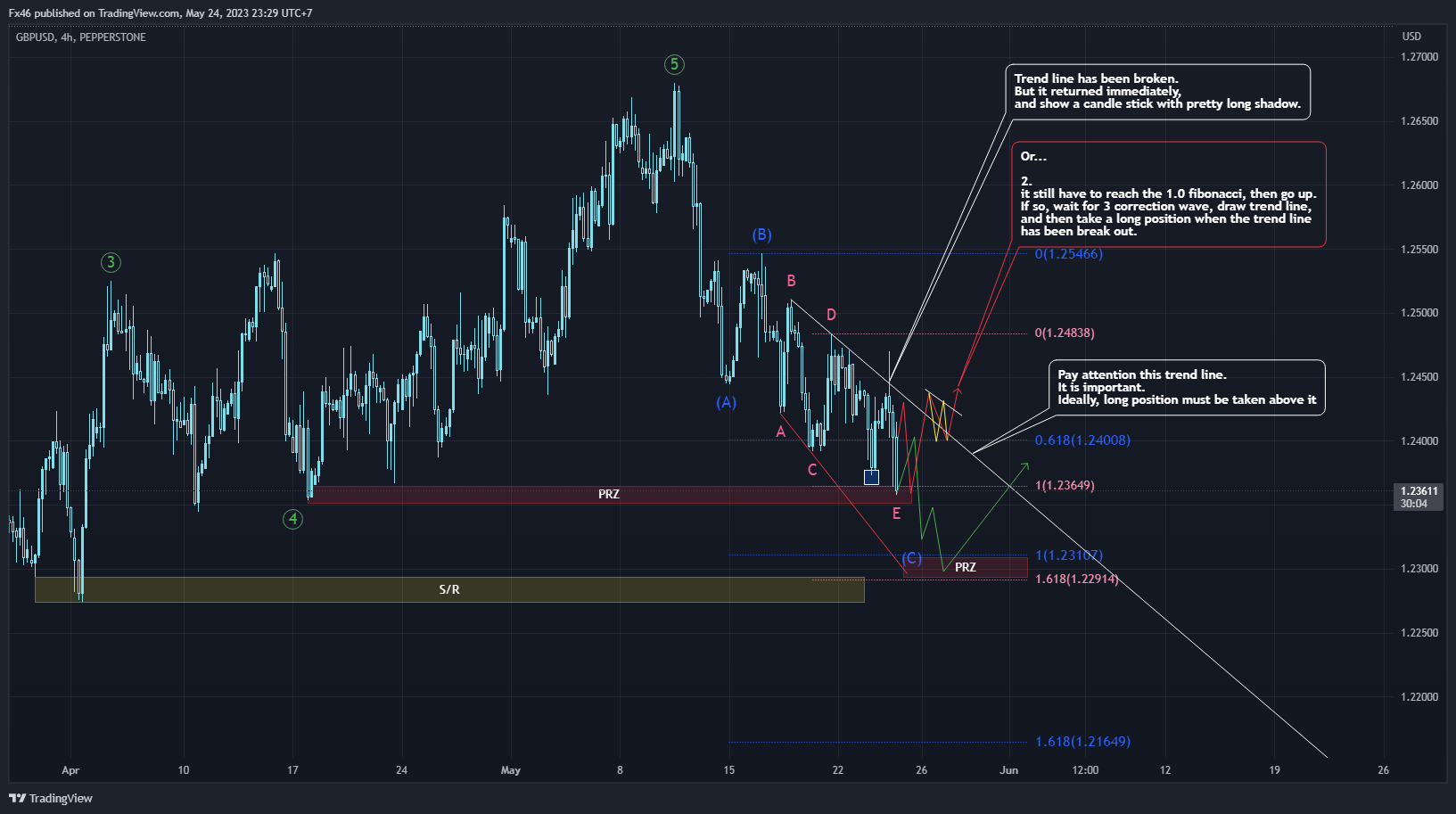Screen dimensions: 1456x814
Task: Click the 1.26000 price axis label
Action: point(1419,185)
